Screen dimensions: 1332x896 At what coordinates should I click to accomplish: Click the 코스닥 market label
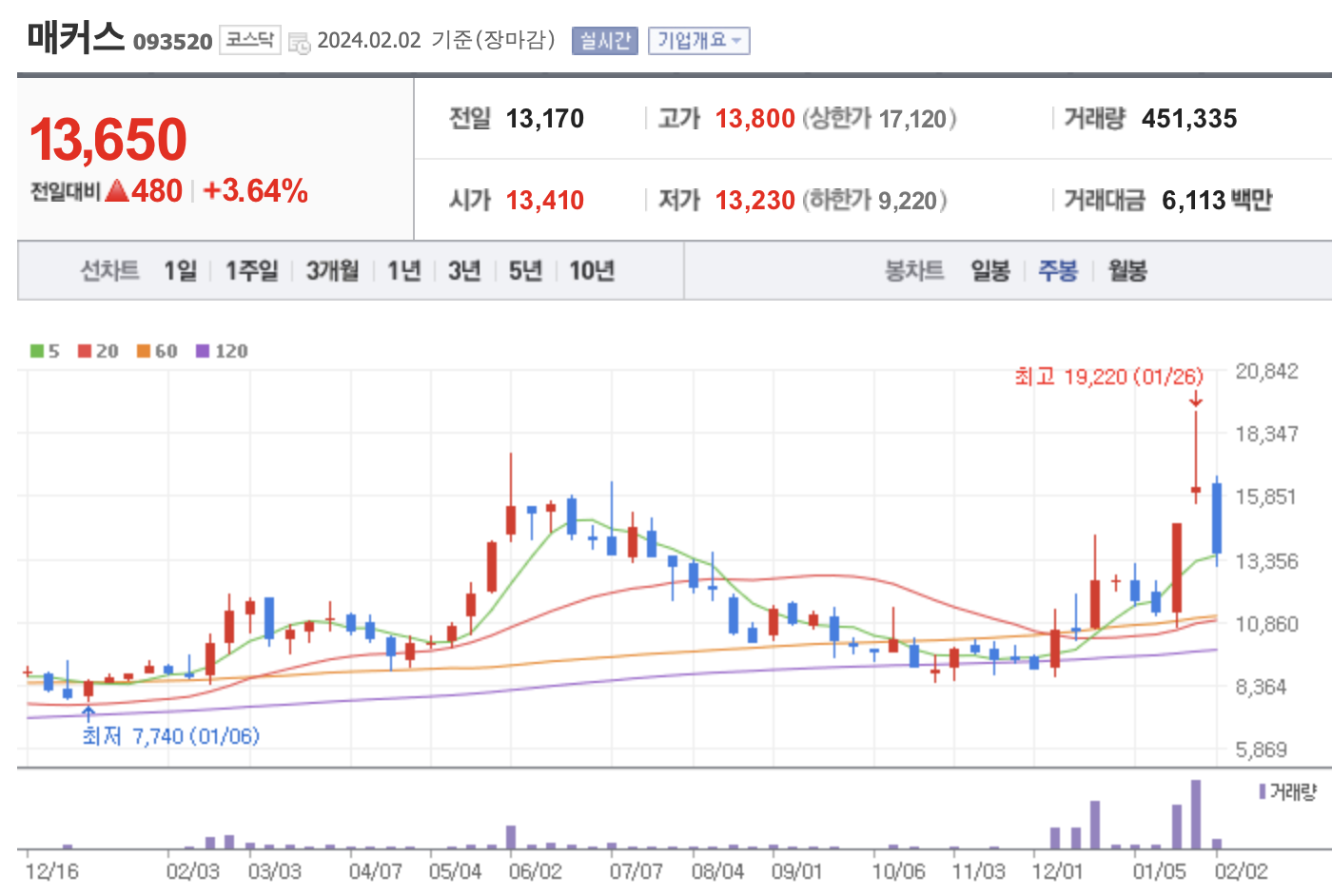click(x=250, y=40)
